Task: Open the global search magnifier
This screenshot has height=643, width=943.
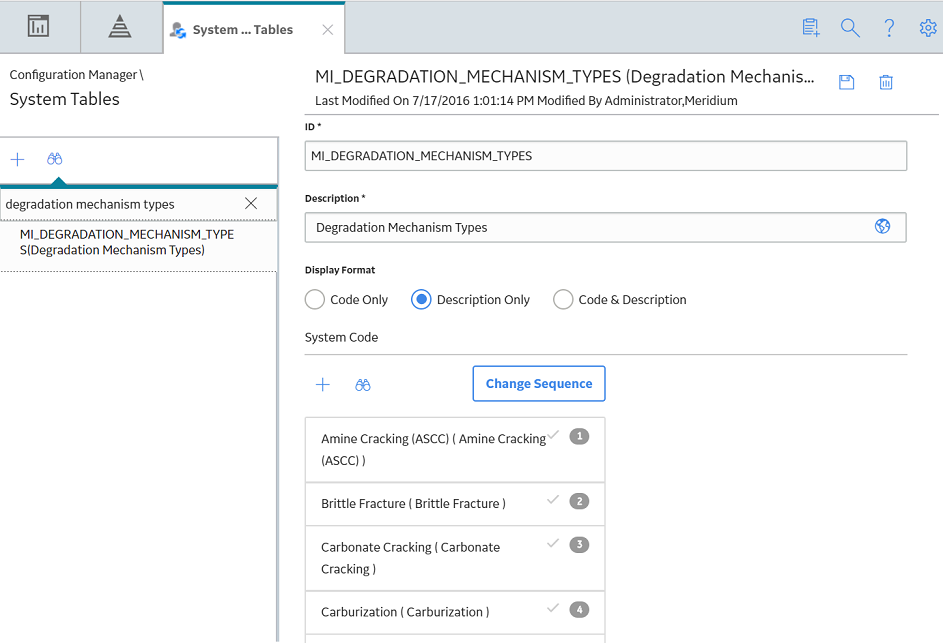Action: click(850, 28)
